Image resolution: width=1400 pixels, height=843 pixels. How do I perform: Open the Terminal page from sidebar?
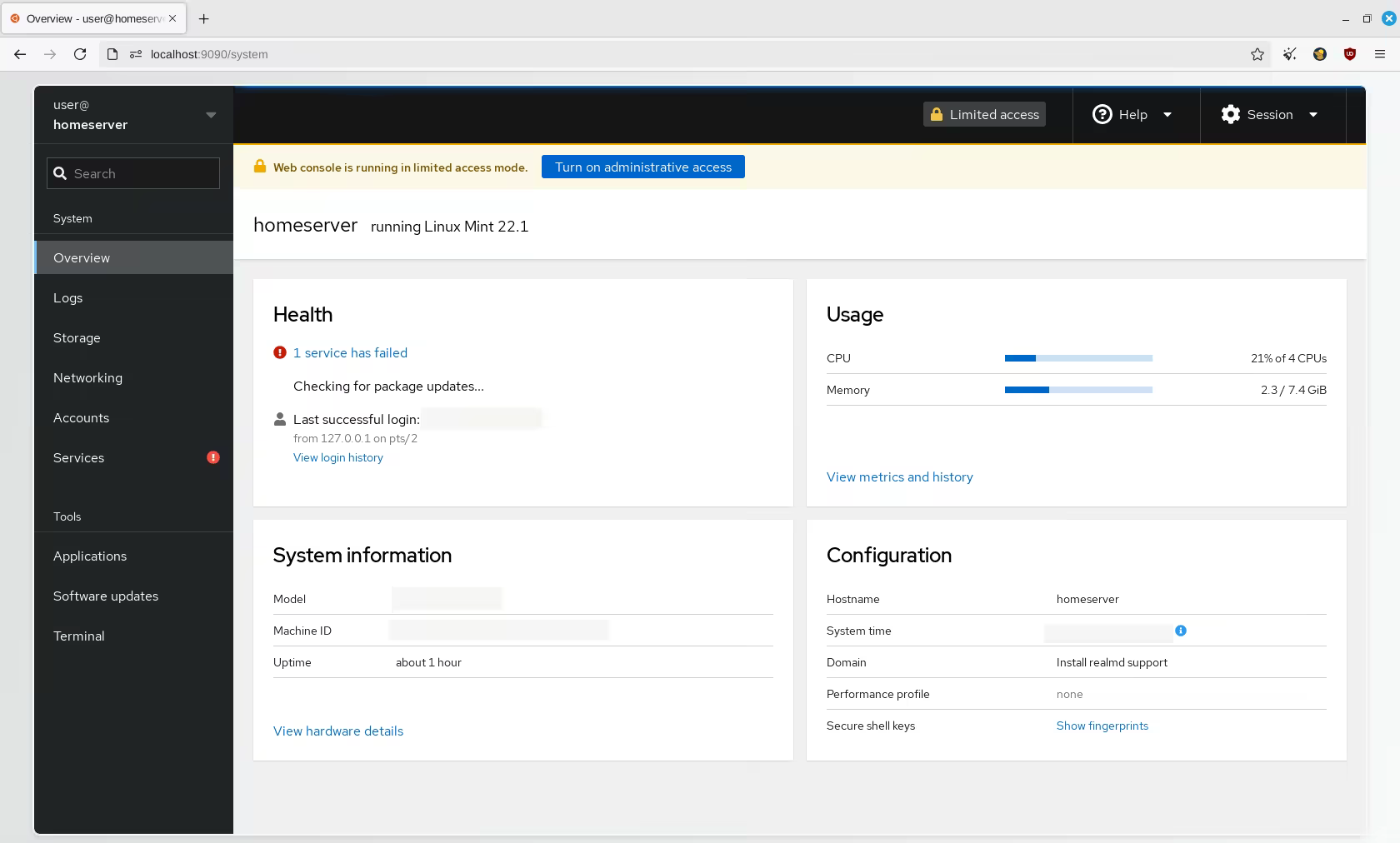(x=79, y=636)
